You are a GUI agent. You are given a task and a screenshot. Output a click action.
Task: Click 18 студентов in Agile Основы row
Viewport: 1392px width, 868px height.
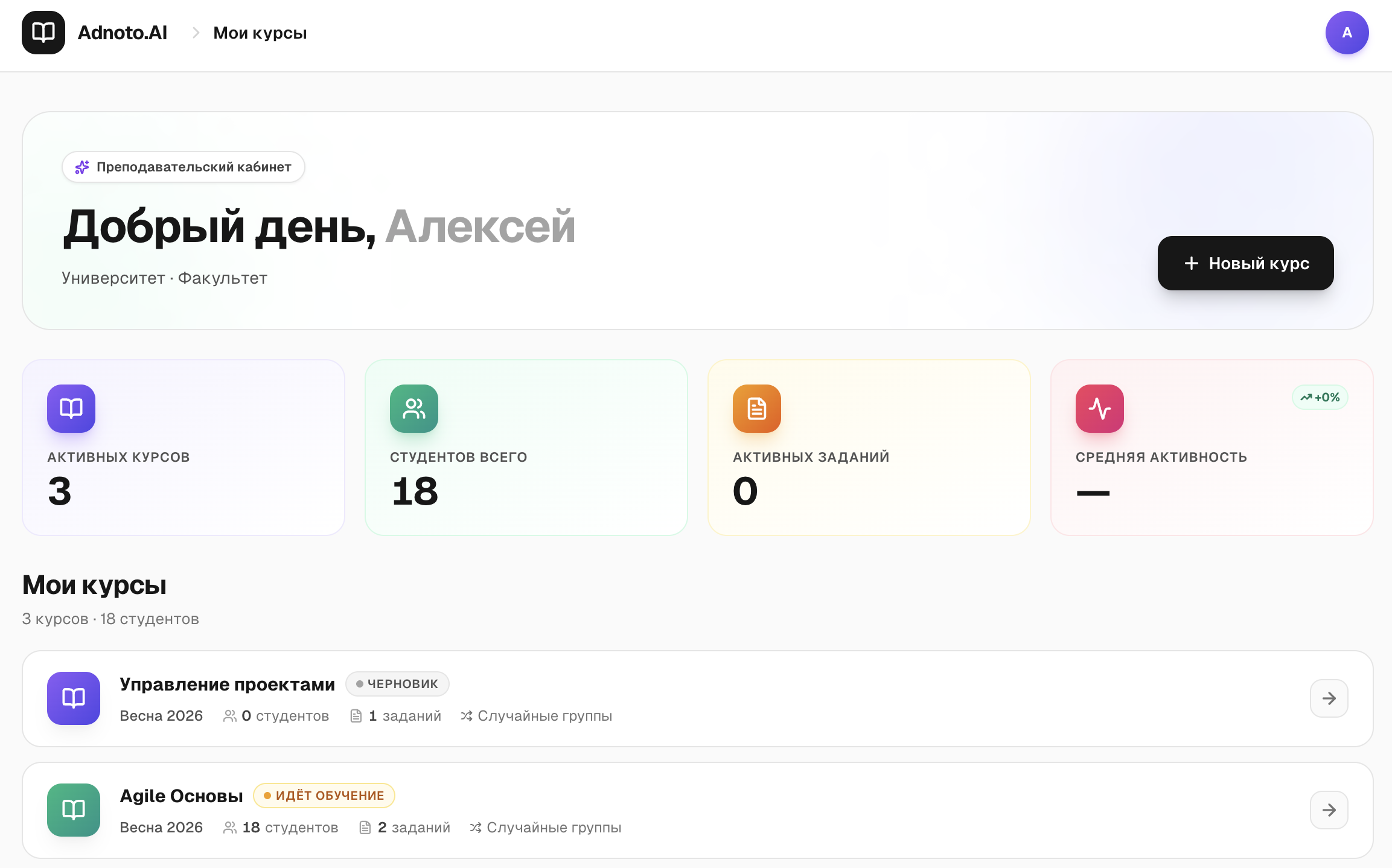290,828
